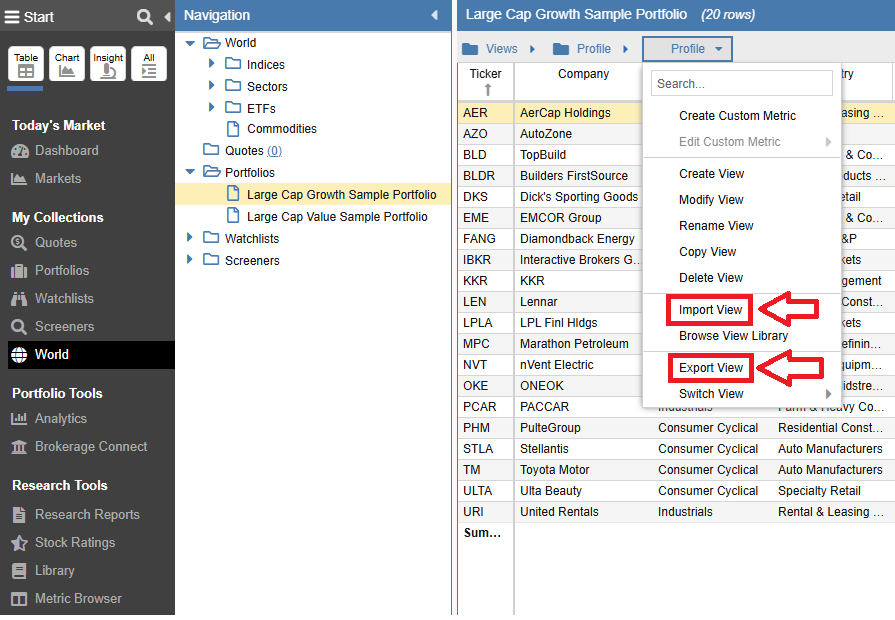Click the Stock Ratings star icon
Image resolution: width=895 pixels, height=620 pixels.
click(19, 543)
